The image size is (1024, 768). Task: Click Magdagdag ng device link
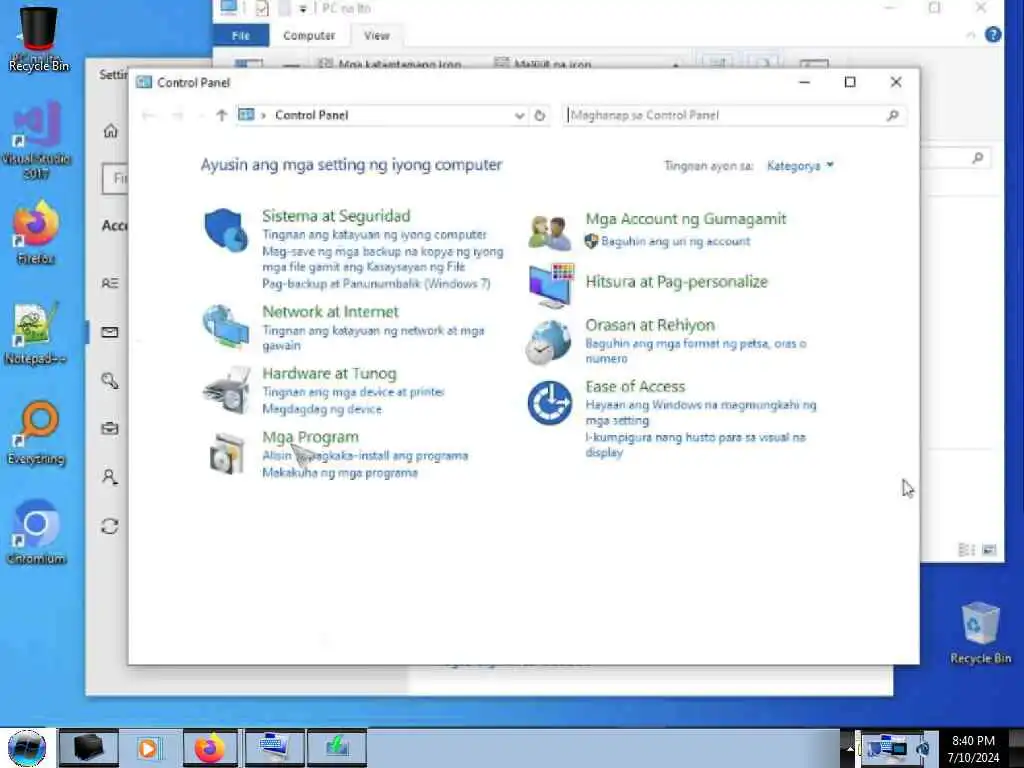322,409
